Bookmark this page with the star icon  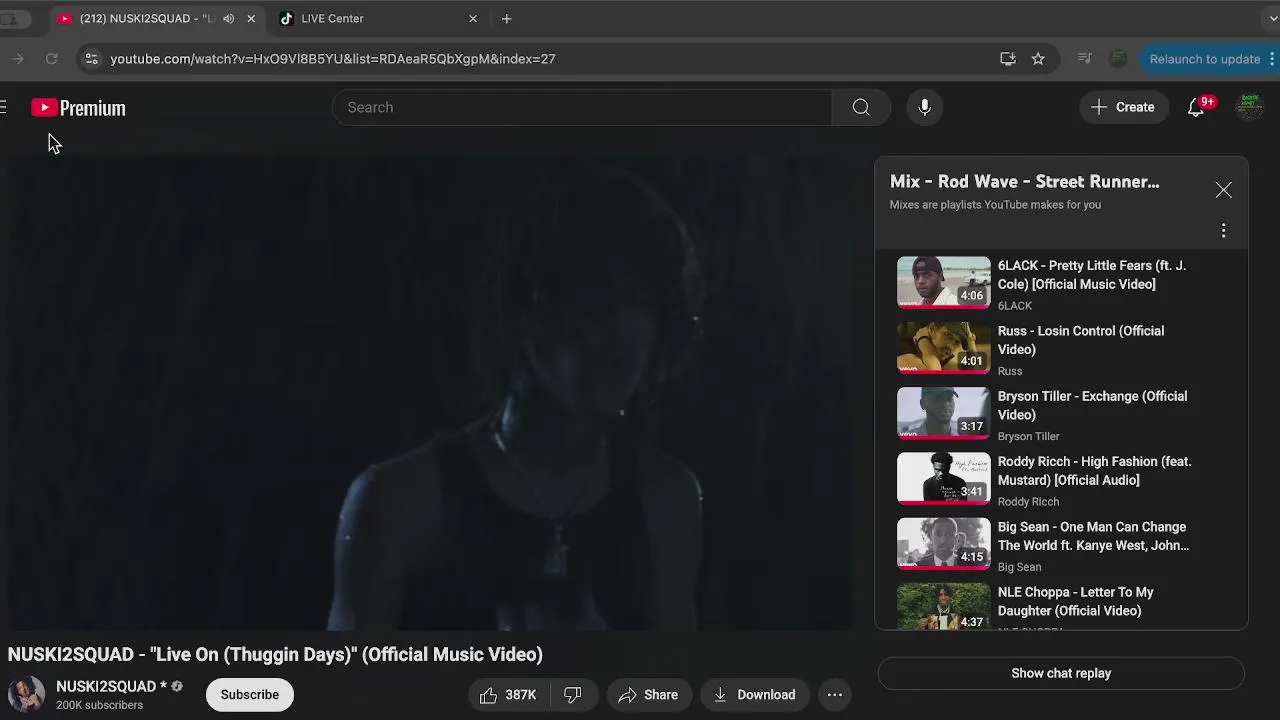tap(1038, 59)
